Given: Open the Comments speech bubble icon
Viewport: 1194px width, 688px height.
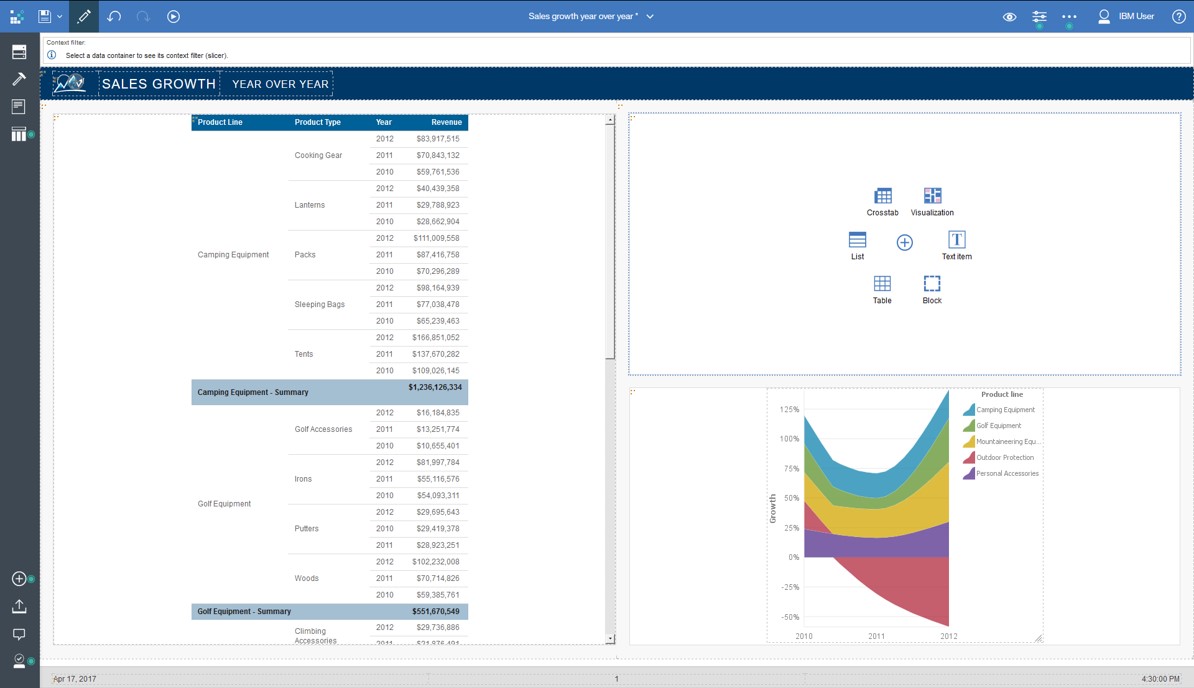Looking at the screenshot, I should pos(19,634).
